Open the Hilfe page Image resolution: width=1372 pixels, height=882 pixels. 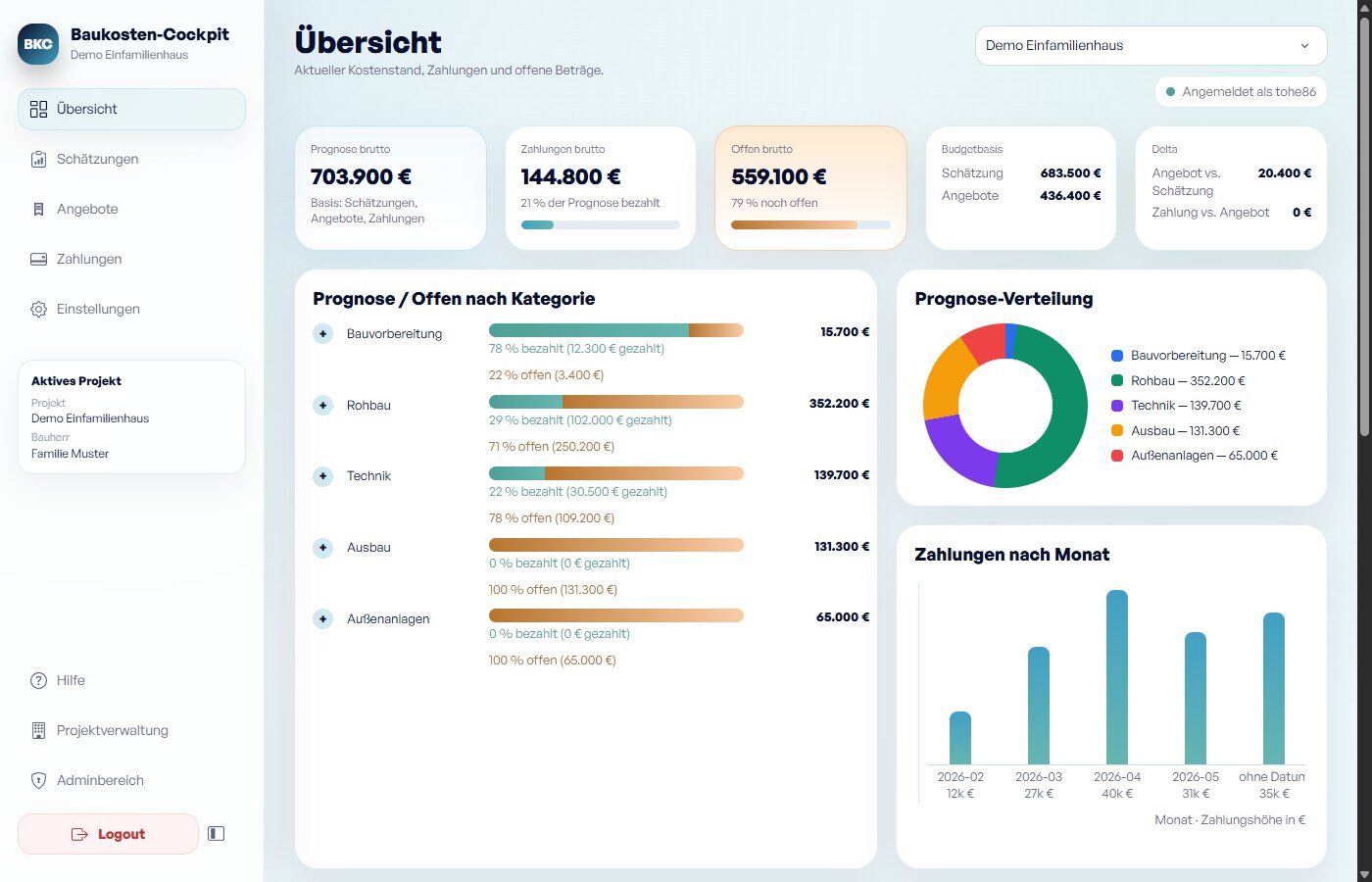(131, 680)
